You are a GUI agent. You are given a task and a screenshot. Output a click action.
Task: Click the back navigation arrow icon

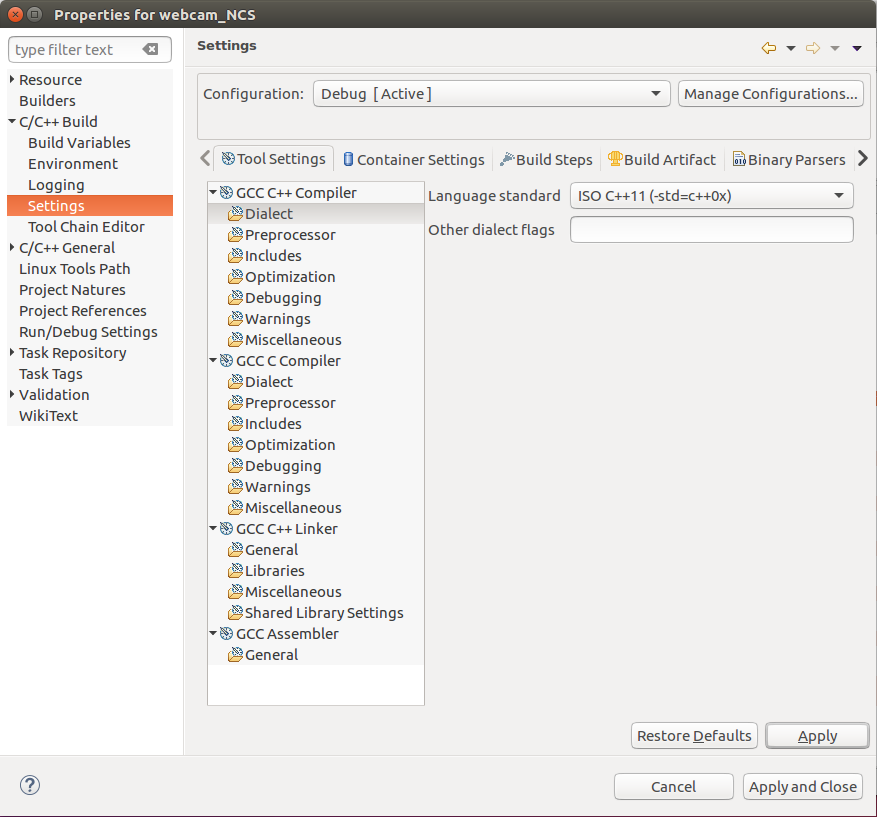[768, 48]
